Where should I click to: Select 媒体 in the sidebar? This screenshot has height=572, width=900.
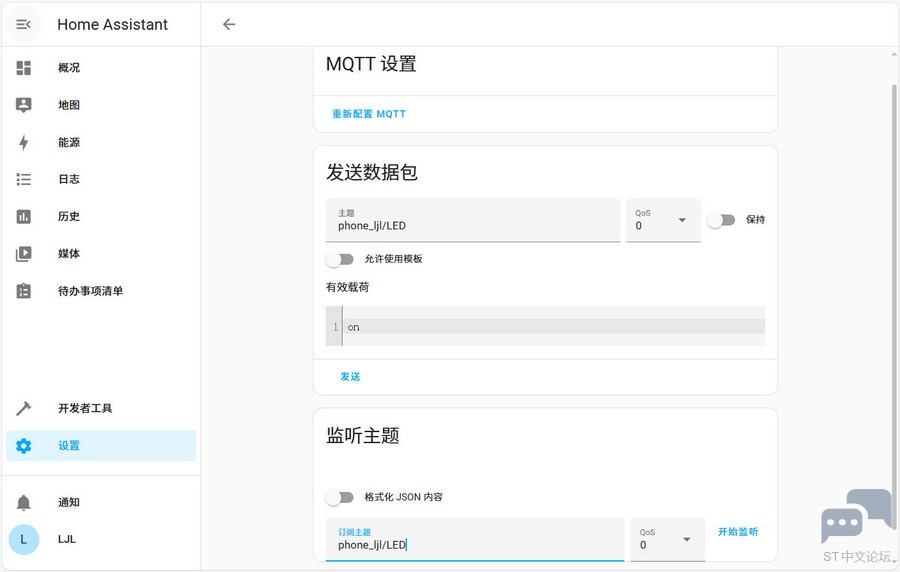69,254
